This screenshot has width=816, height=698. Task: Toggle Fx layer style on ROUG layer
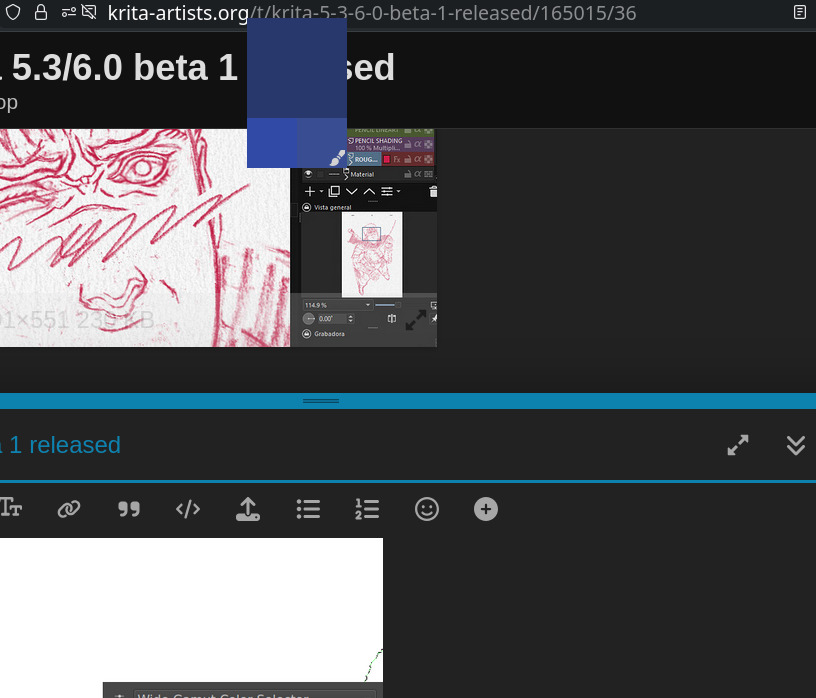tap(397, 159)
